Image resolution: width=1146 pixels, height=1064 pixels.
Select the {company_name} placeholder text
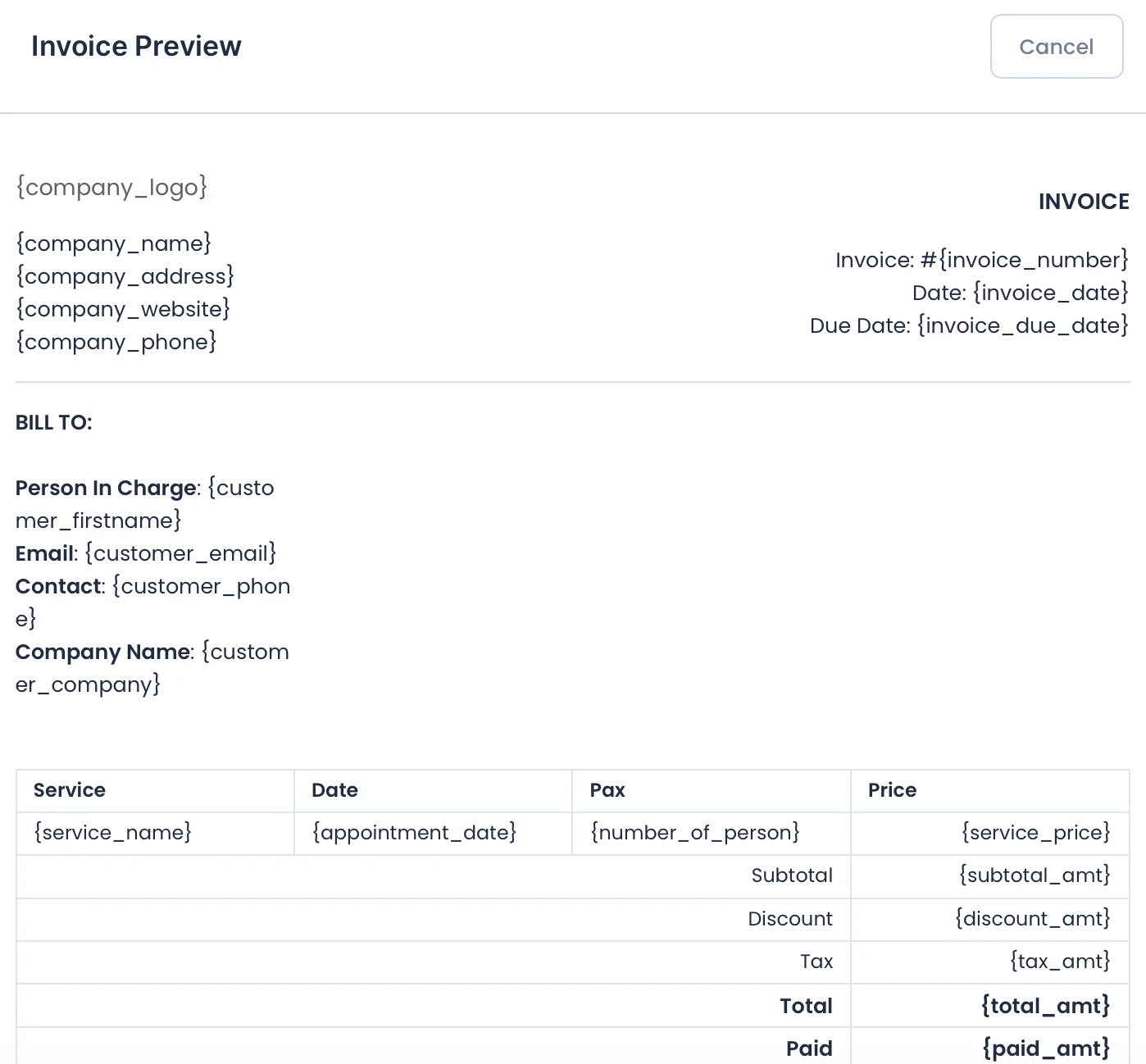(114, 243)
